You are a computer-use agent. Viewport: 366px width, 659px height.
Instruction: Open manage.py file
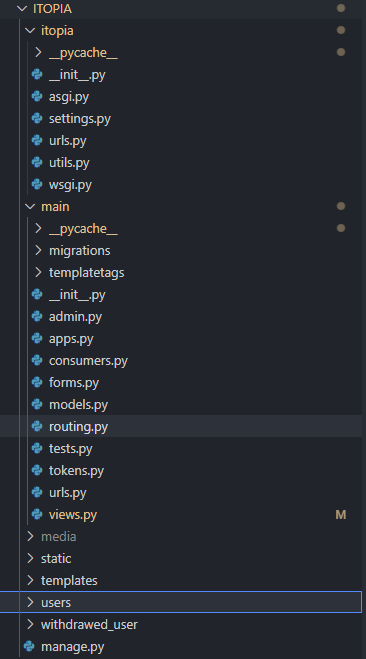tap(72, 647)
